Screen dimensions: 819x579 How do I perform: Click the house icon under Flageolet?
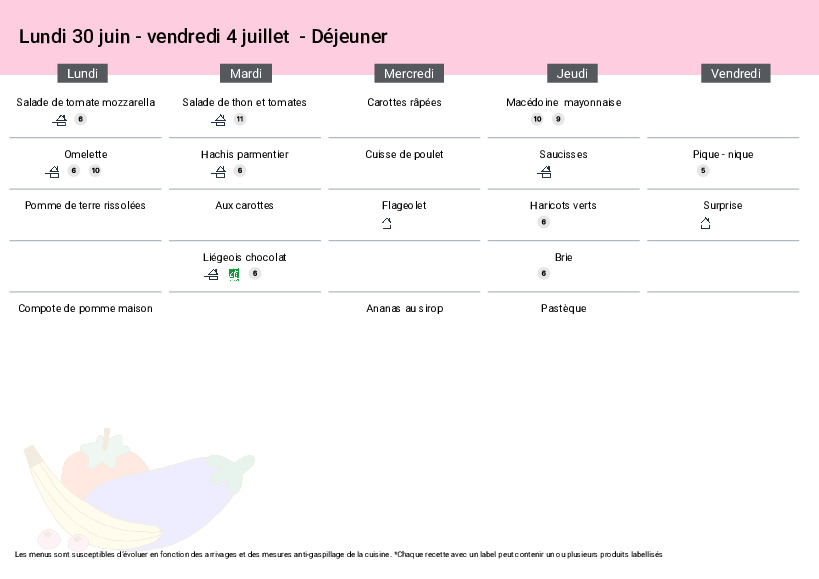click(387, 223)
